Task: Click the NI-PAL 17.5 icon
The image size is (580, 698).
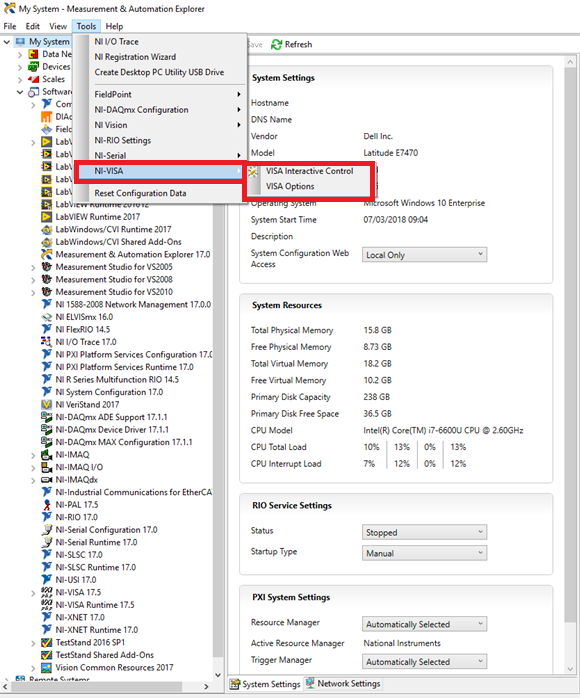Action: tap(46, 505)
